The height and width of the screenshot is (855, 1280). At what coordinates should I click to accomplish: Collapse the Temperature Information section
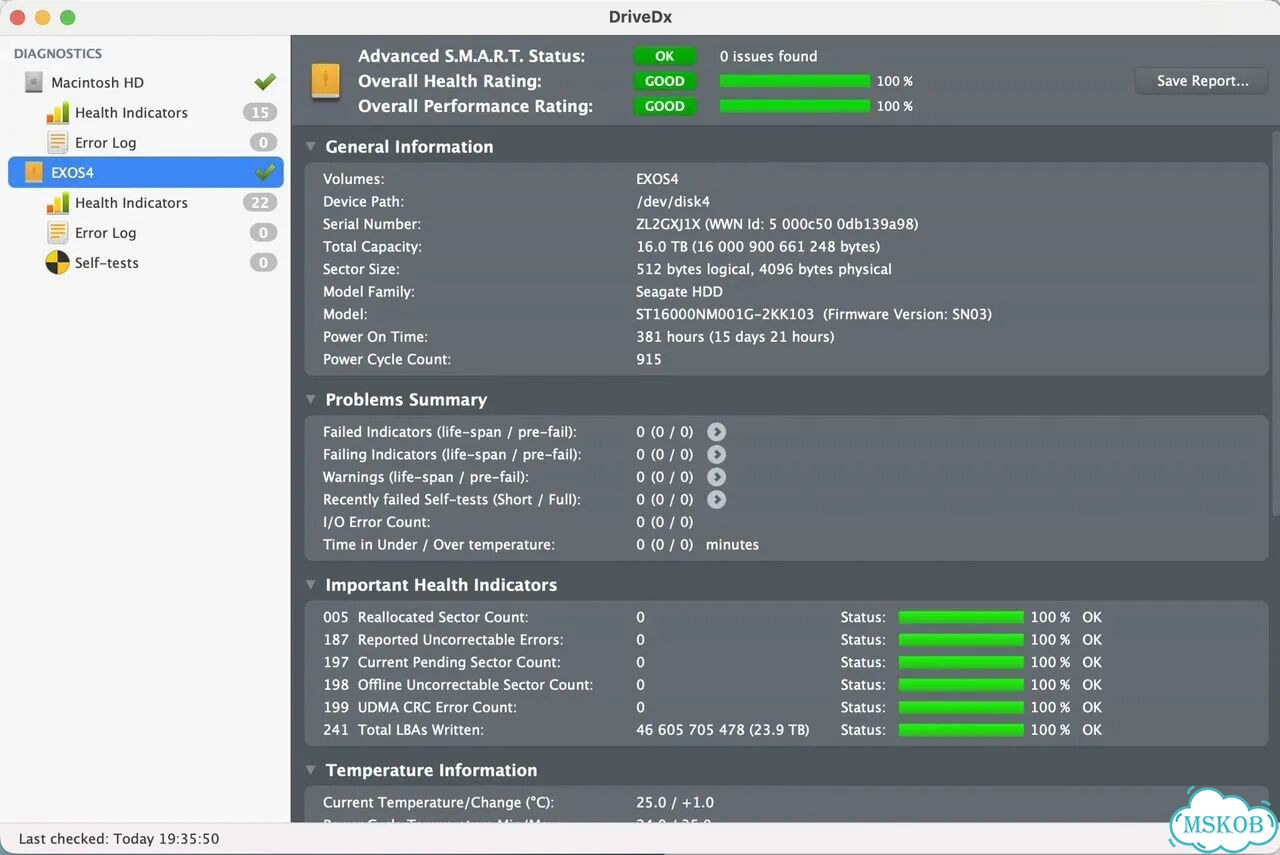tap(311, 770)
